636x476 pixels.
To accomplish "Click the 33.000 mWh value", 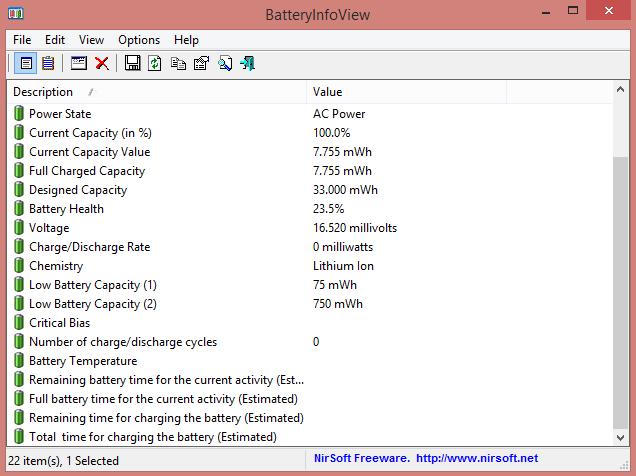I will pos(345,189).
